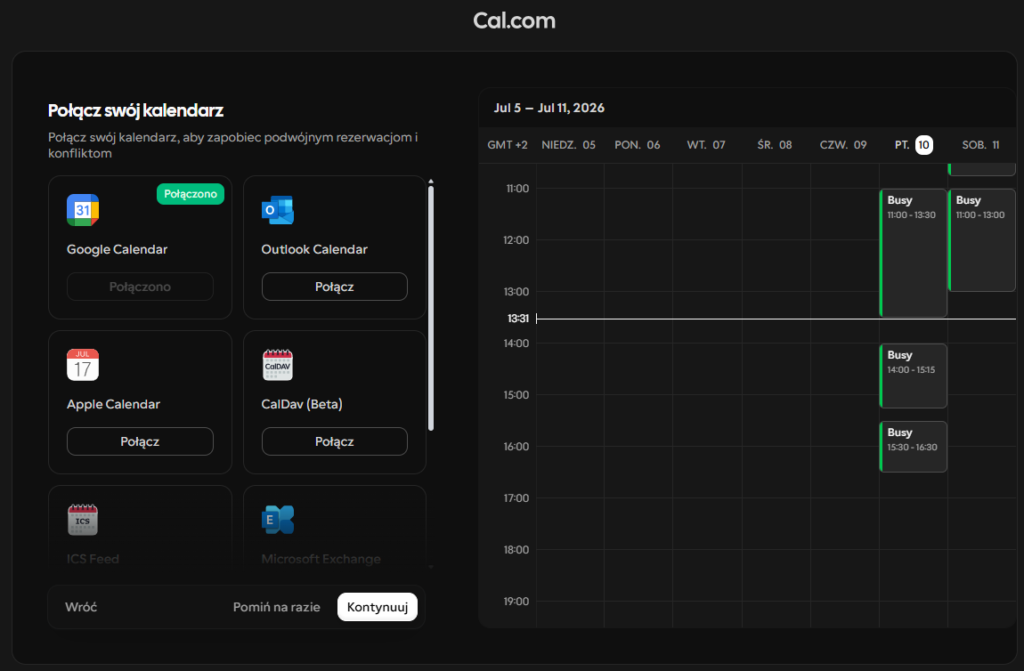The height and width of the screenshot is (671, 1024).
Task: Select the NIEDZ. 05 day header
Action: (568, 145)
